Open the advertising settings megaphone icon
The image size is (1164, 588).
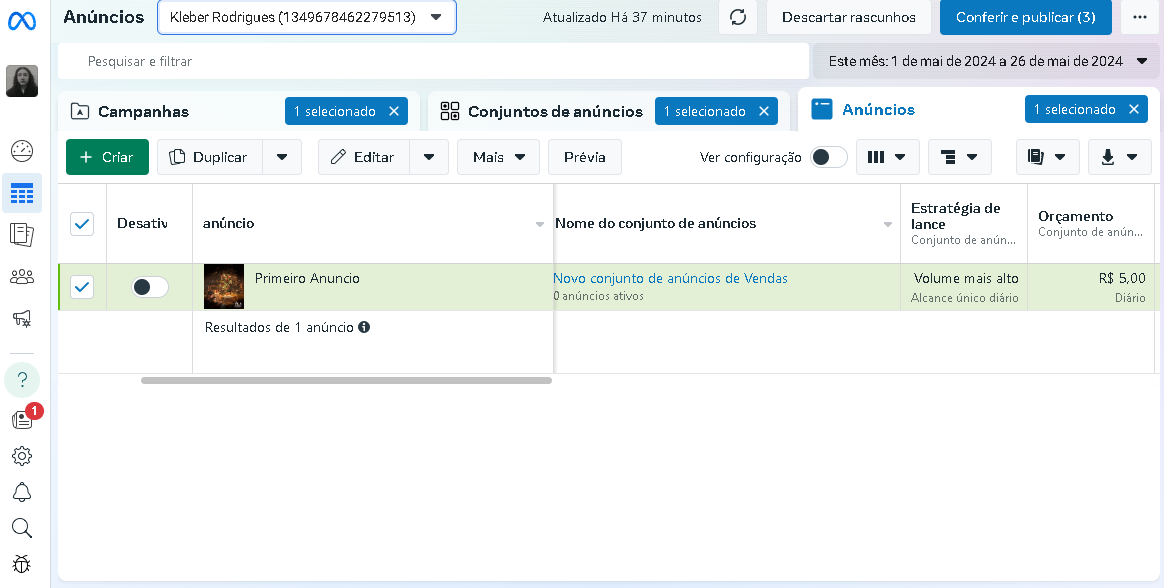click(x=22, y=318)
